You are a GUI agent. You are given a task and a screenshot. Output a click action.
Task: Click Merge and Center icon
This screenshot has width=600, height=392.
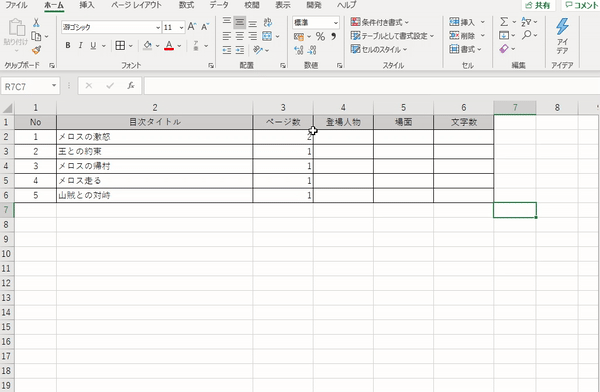coord(267,36)
